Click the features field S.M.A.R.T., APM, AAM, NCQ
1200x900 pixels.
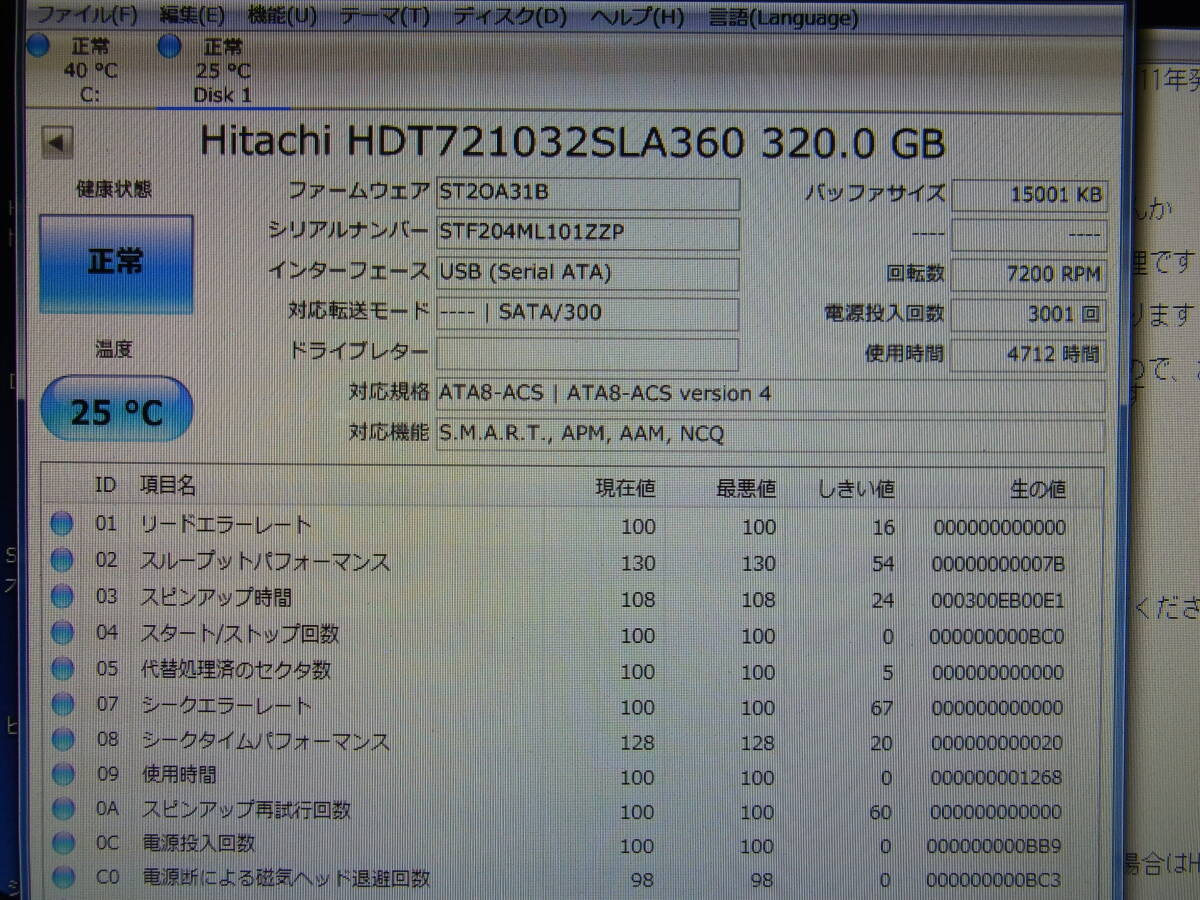[x=771, y=435]
